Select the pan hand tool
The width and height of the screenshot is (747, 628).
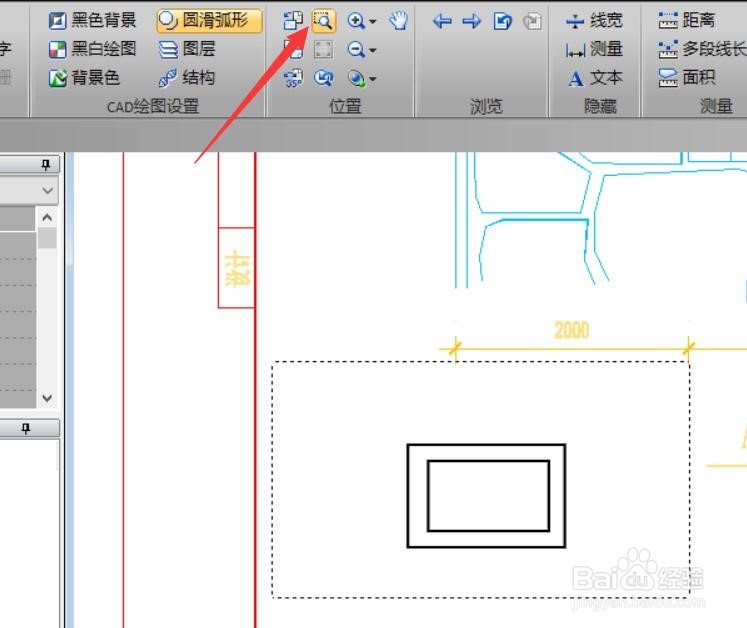(398, 20)
